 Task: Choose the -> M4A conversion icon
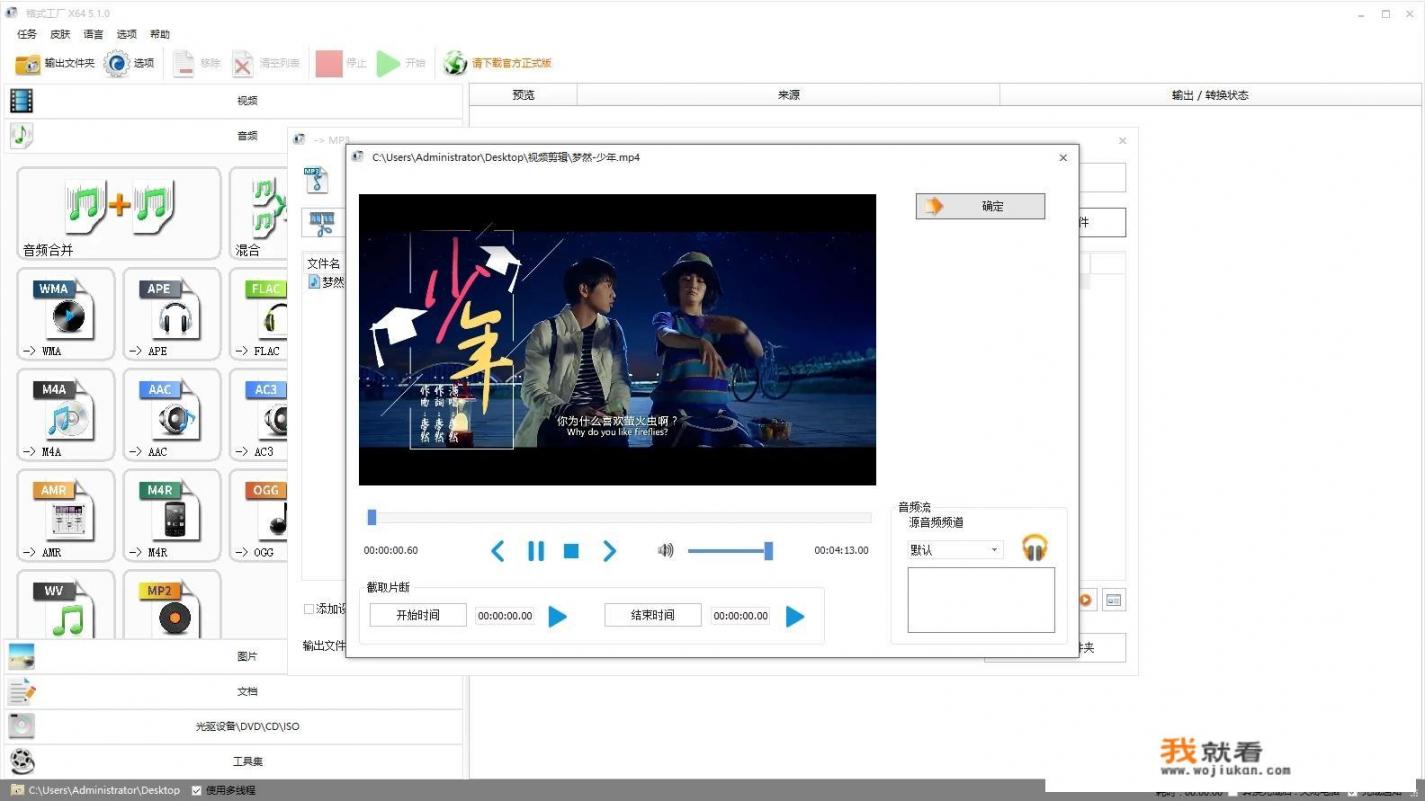click(66, 415)
